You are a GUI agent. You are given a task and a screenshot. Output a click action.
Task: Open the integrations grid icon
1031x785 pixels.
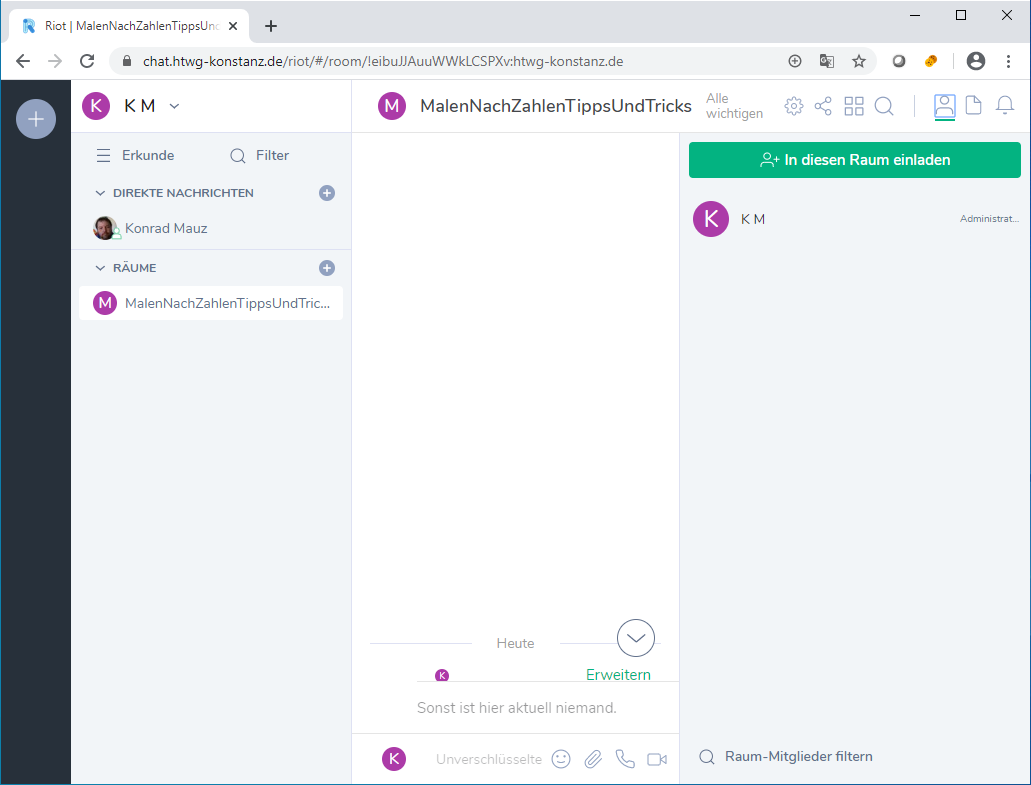tap(854, 106)
